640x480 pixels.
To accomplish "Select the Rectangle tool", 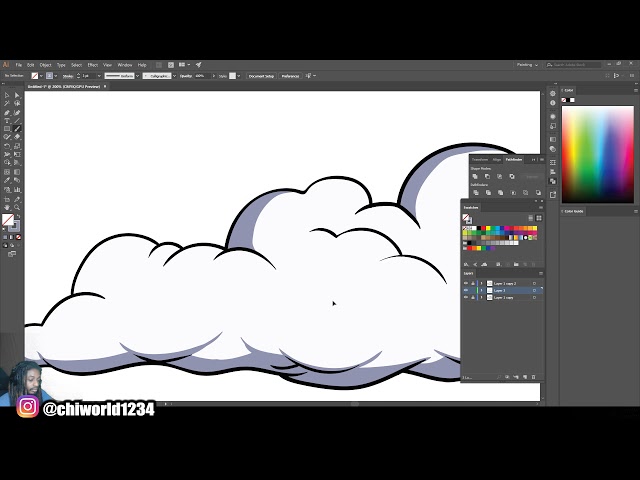I will tap(7, 129).
